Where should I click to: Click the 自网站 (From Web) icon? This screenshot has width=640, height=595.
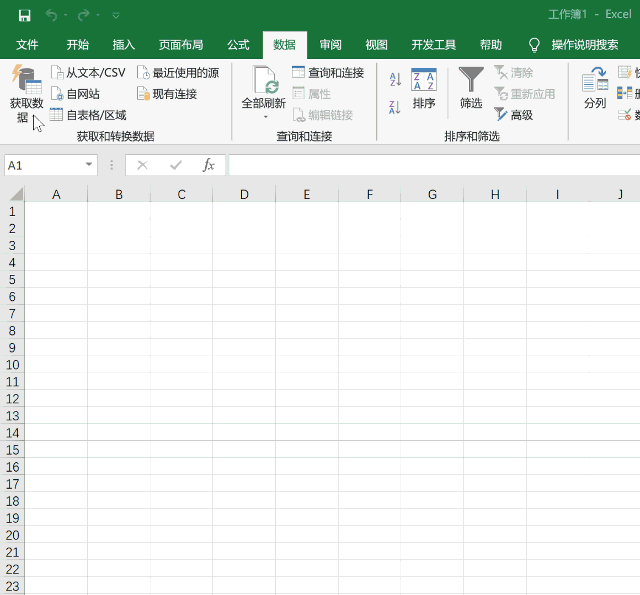pyautogui.click(x=57, y=94)
